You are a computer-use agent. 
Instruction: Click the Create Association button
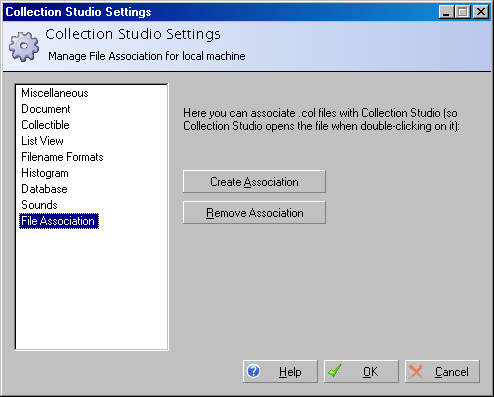point(254,182)
